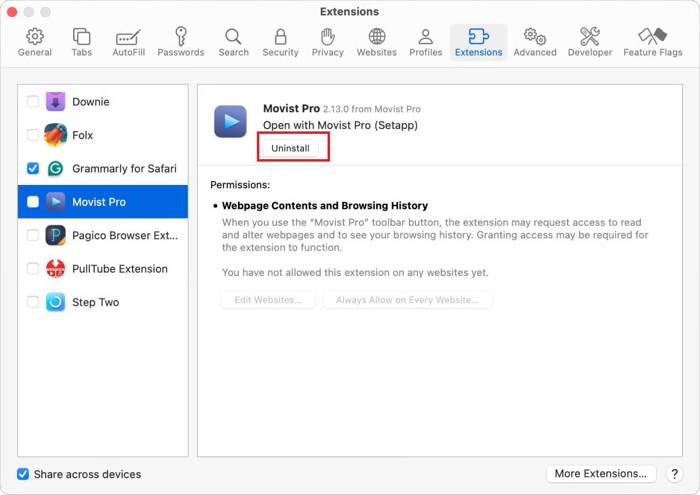Click Webpage Contents and Browsing History heading
Screen dimensions: 700x495
pyautogui.click(x=325, y=205)
